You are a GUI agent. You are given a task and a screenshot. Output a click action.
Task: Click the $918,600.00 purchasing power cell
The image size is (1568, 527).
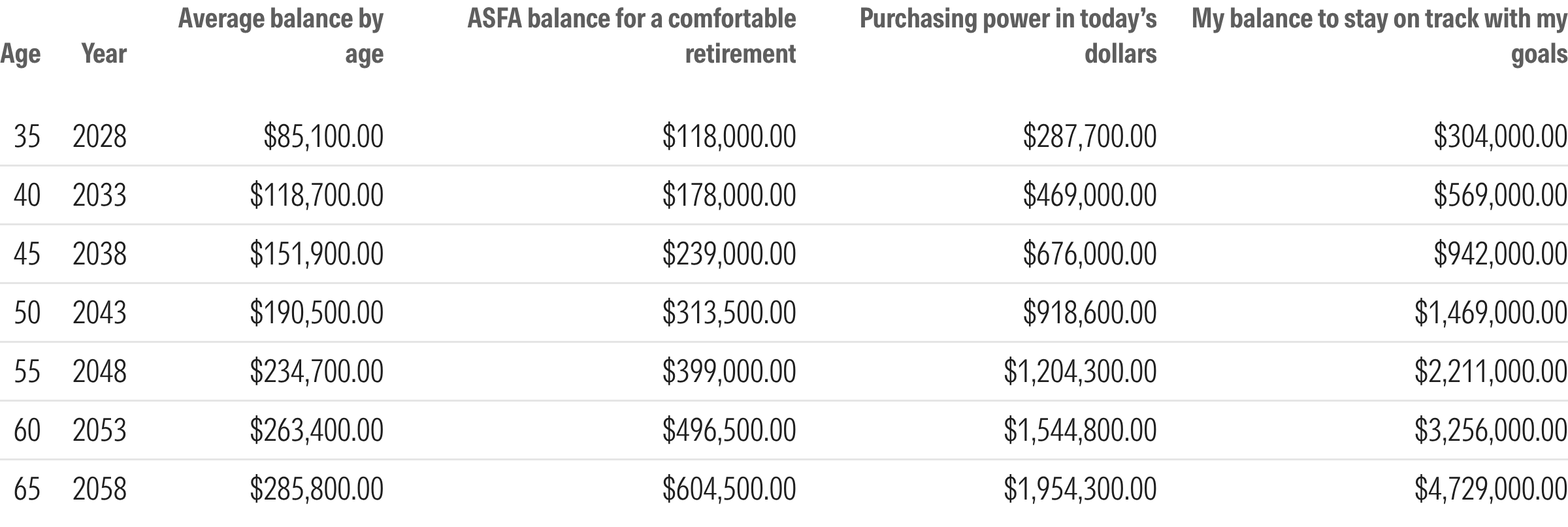click(1090, 313)
